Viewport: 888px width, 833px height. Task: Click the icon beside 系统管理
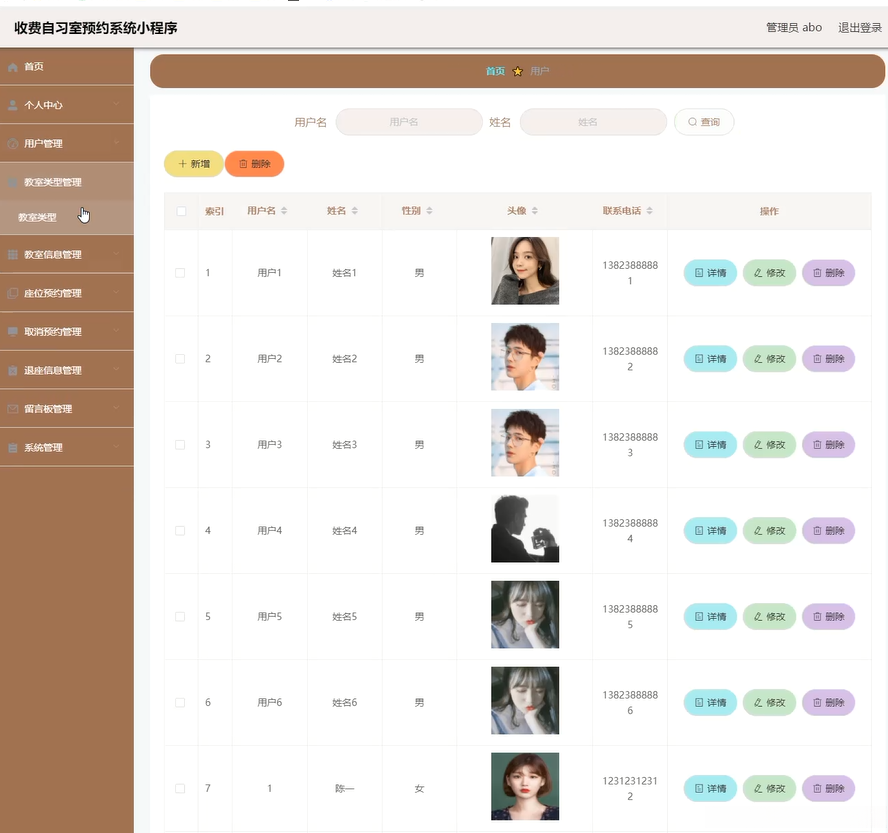[x=12, y=447]
